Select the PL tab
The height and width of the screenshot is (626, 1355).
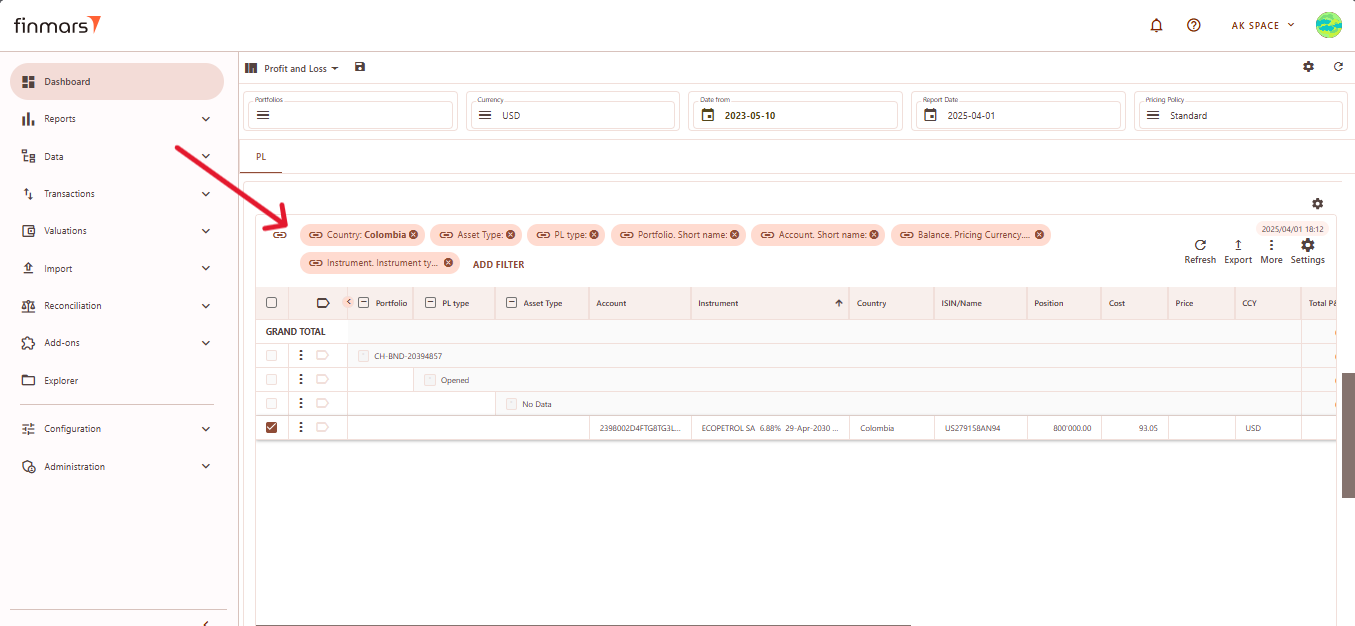(261, 157)
